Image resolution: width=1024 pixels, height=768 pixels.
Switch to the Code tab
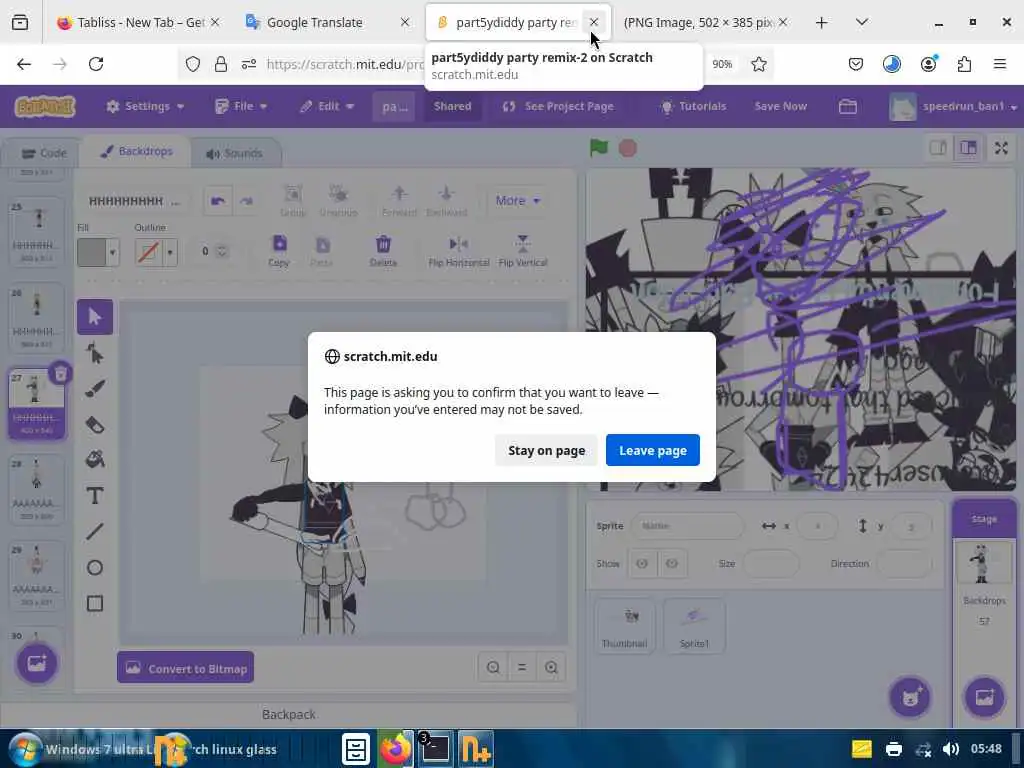click(x=43, y=153)
